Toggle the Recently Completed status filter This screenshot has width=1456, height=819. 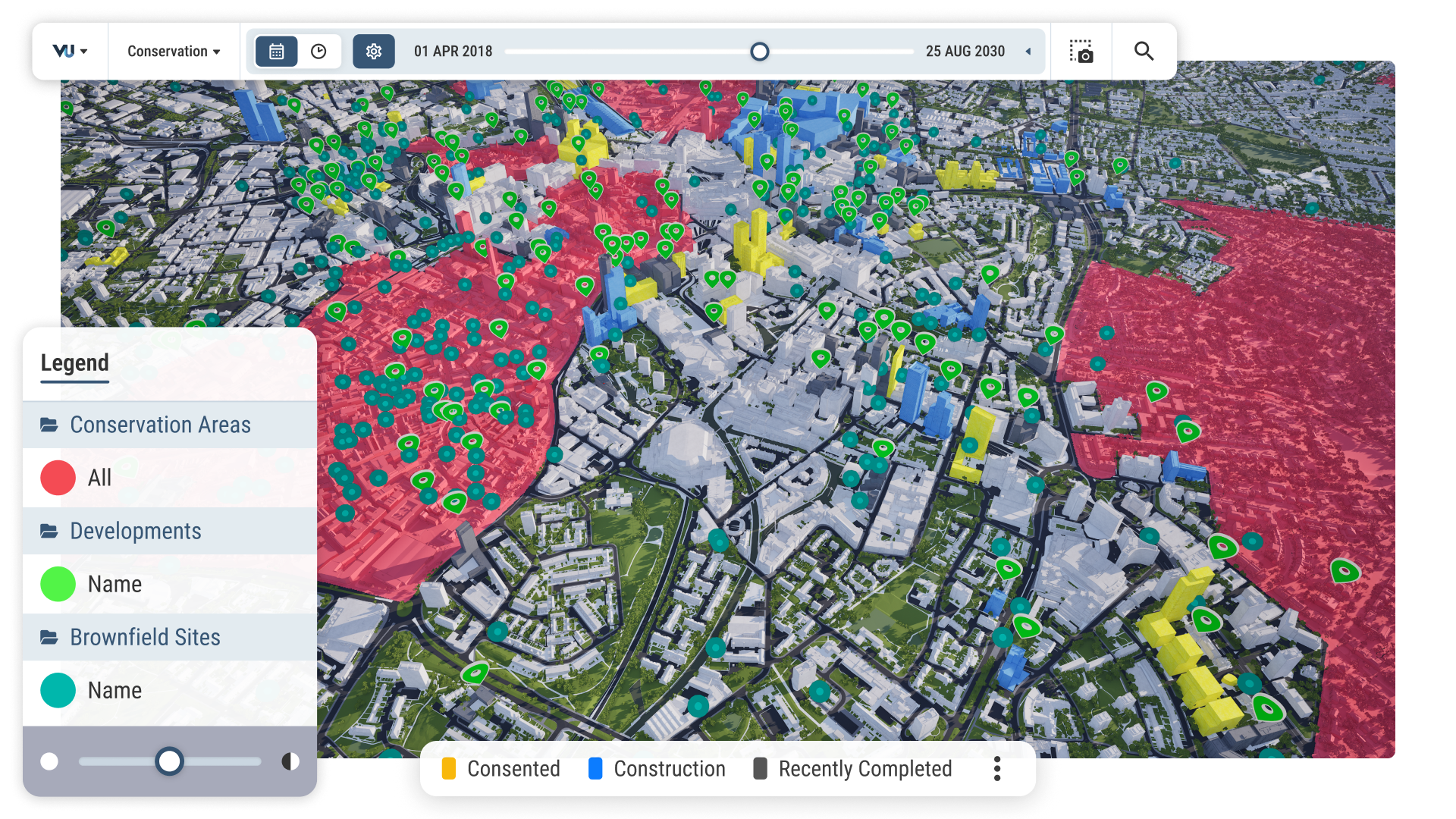[x=852, y=769]
